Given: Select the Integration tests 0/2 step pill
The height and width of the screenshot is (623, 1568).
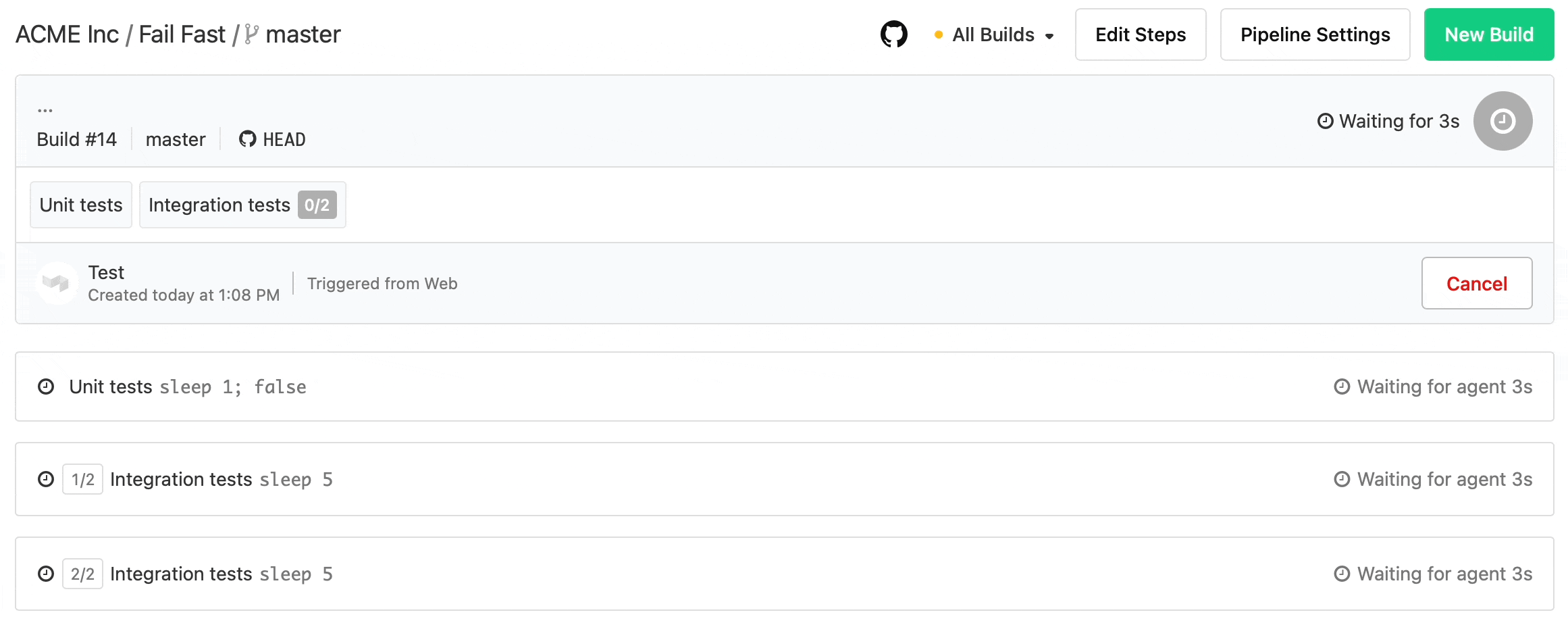Looking at the screenshot, I should [242, 205].
